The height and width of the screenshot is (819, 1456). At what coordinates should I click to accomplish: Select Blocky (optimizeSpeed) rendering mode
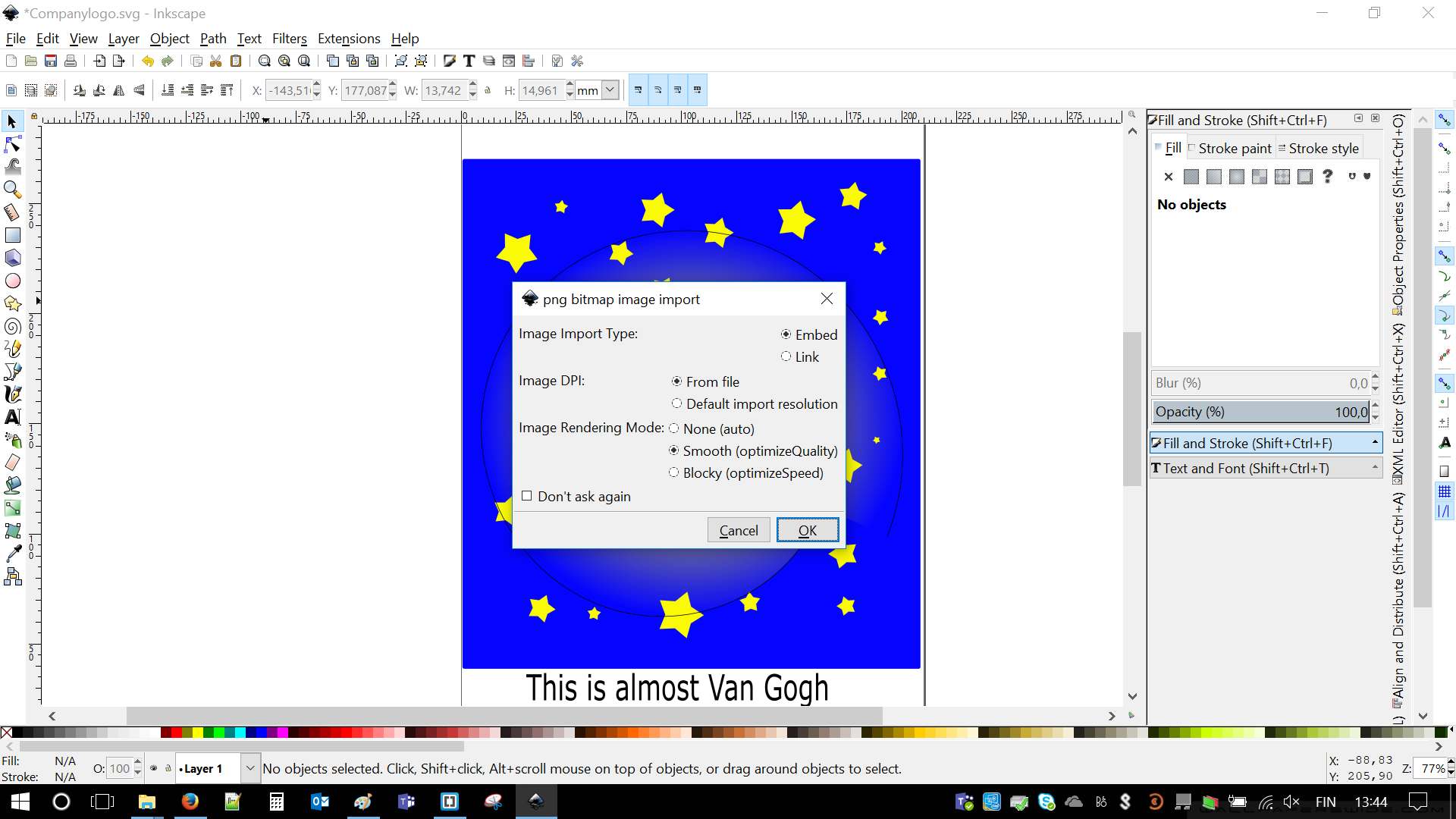coord(745,472)
